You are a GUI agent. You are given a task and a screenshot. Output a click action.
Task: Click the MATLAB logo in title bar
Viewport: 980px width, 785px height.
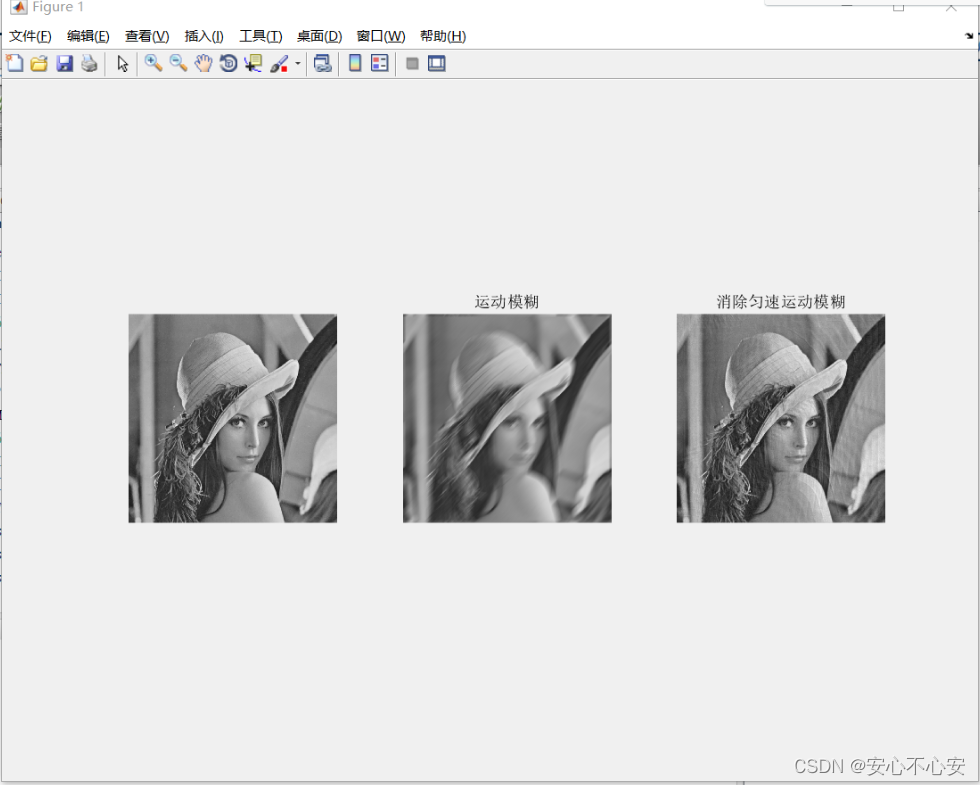[x=19, y=7]
